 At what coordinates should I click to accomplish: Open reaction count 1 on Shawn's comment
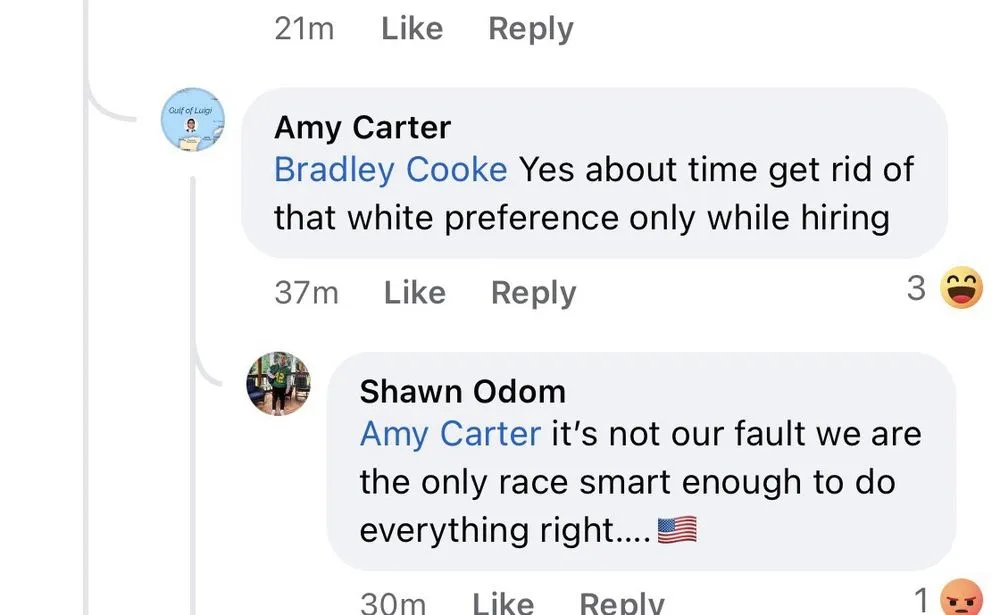click(921, 600)
